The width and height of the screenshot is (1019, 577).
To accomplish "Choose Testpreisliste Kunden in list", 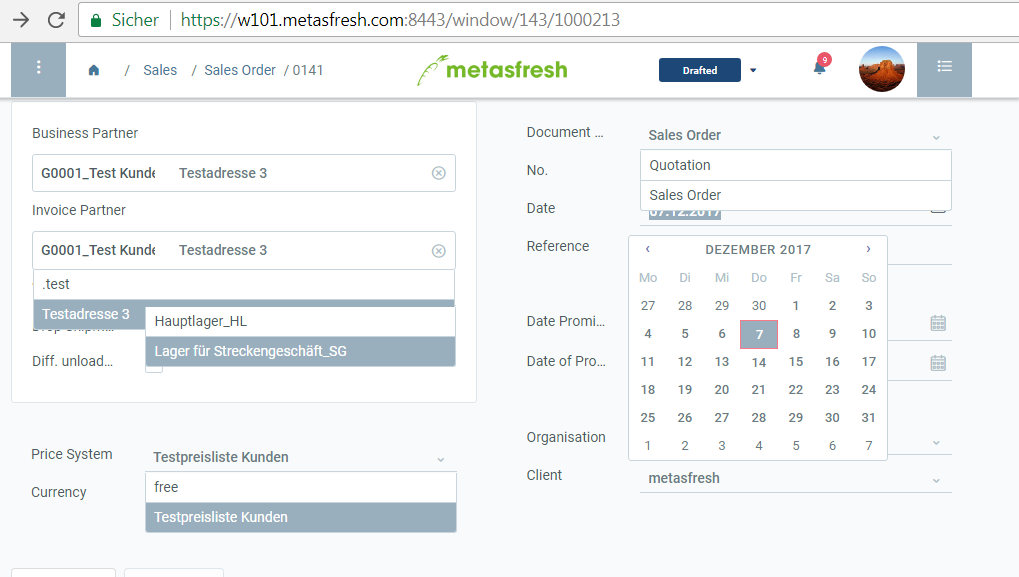I will click(301, 517).
